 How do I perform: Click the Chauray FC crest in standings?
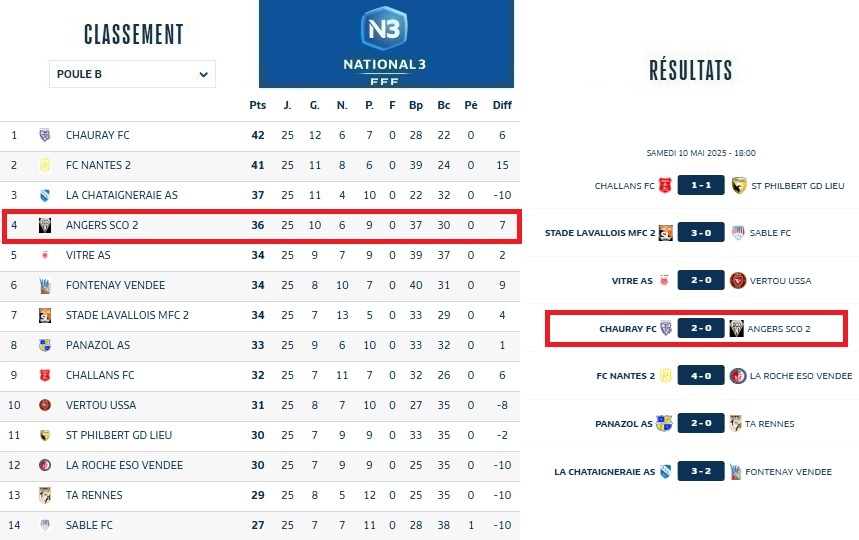pyautogui.click(x=45, y=135)
